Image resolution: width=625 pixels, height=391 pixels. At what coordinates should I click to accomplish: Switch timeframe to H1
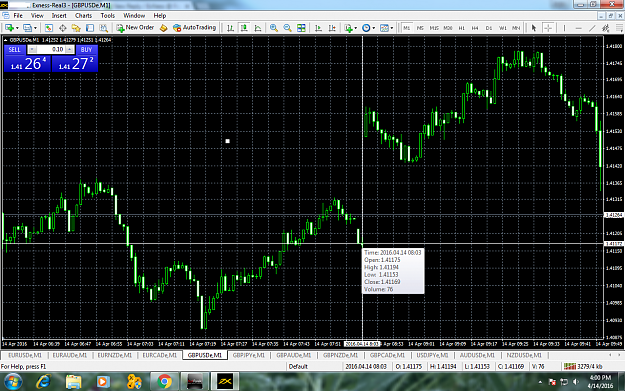coord(462,28)
